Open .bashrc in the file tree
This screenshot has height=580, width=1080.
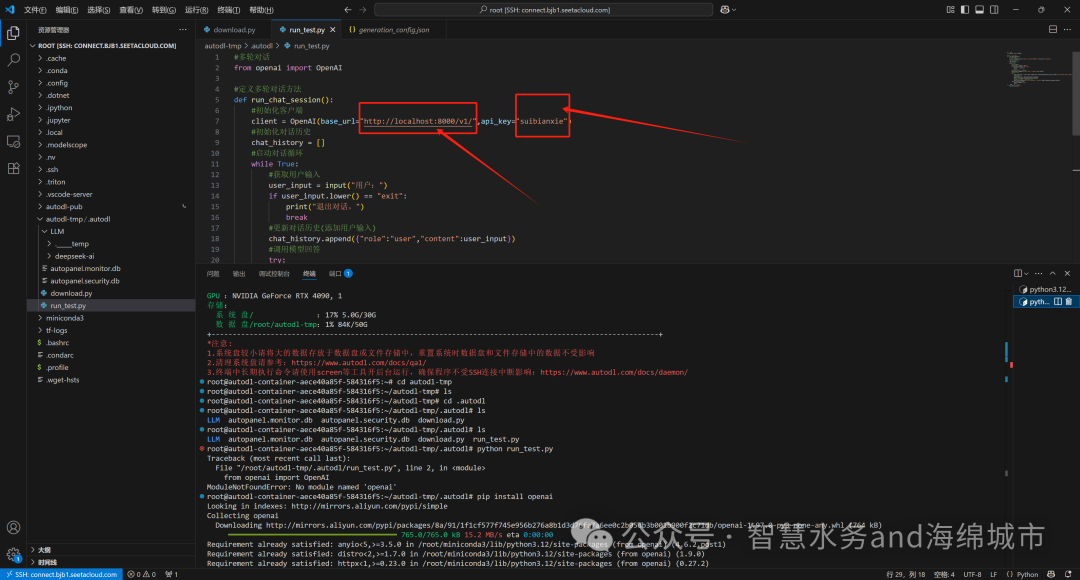click(x=112, y=343)
